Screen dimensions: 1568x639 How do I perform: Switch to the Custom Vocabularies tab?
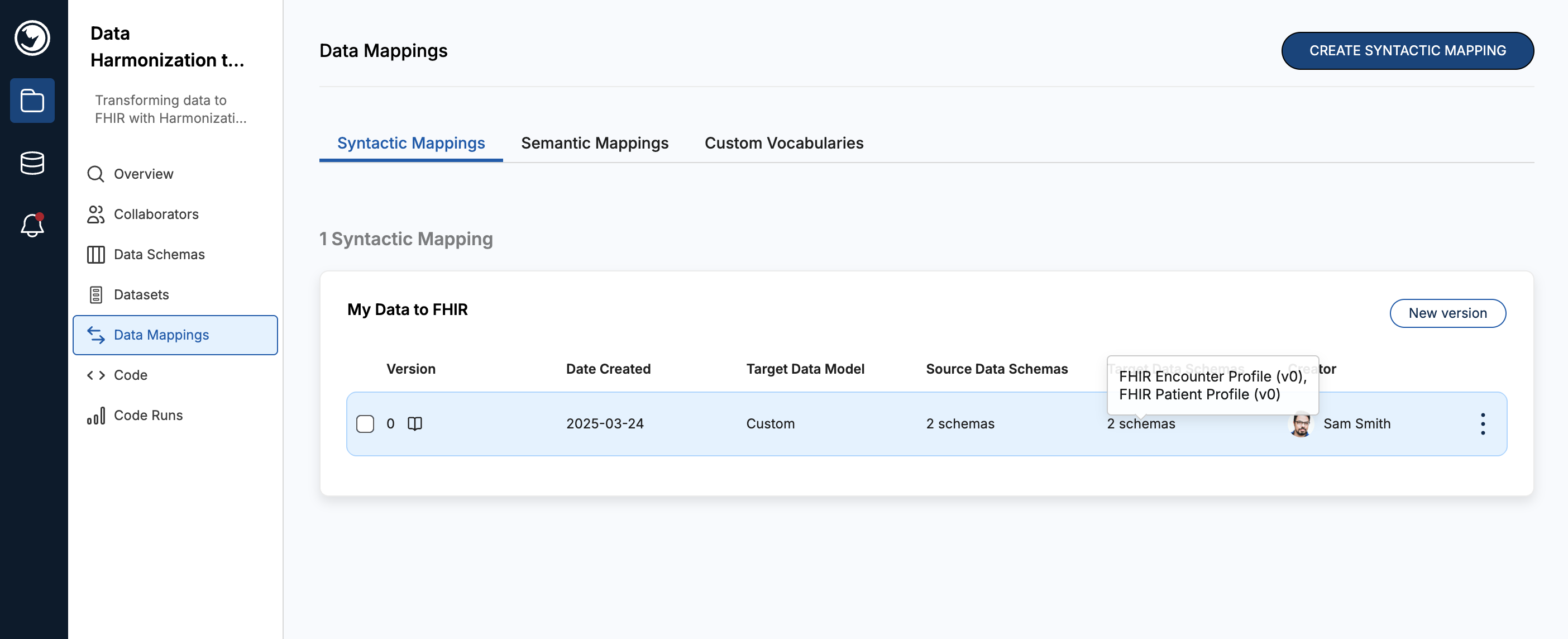784,143
